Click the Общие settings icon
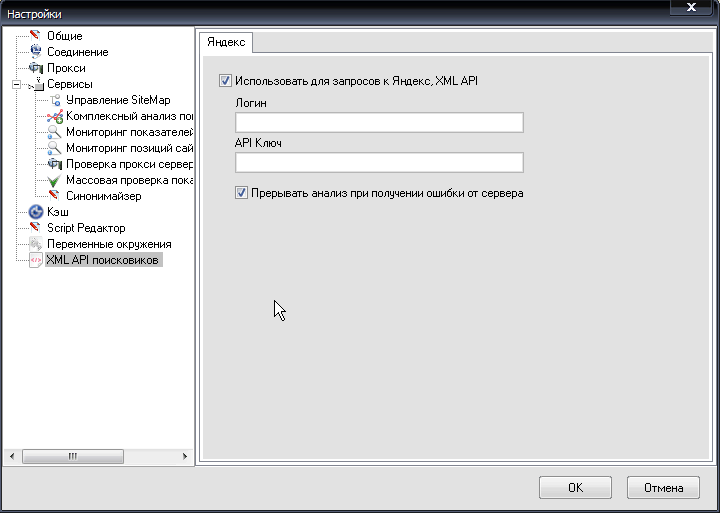 click(x=36, y=36)
